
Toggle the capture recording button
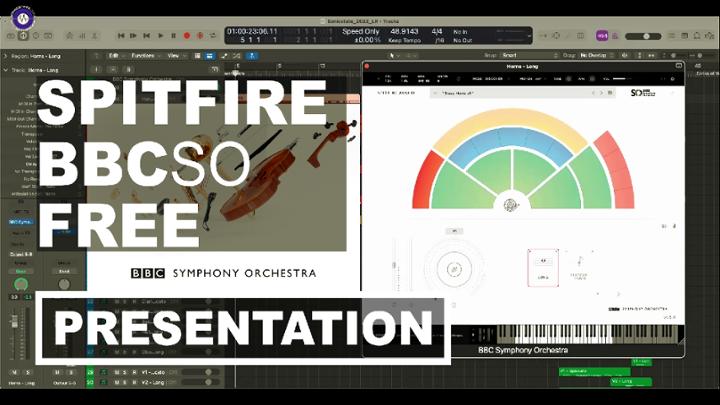coord(200,35)
